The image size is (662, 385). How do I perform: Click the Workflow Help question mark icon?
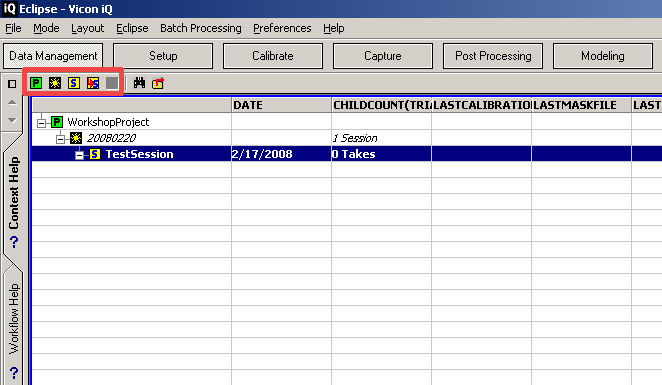[14, 373]
